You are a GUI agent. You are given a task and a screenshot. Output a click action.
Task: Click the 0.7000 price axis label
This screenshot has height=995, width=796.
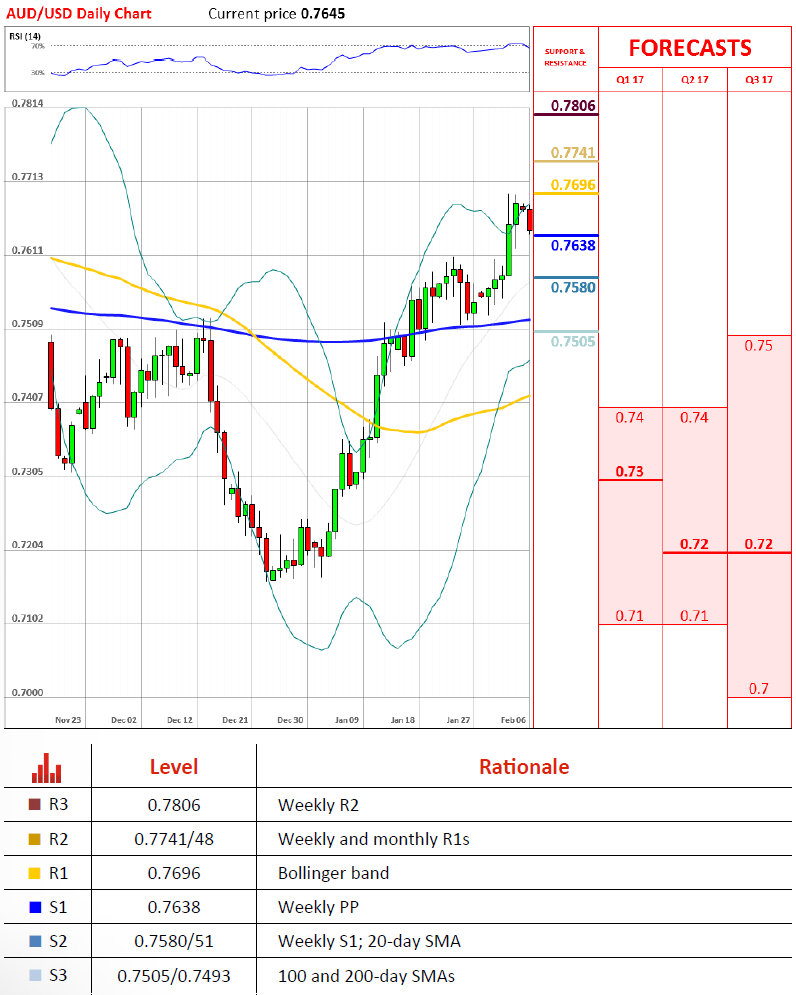[27, 692]
